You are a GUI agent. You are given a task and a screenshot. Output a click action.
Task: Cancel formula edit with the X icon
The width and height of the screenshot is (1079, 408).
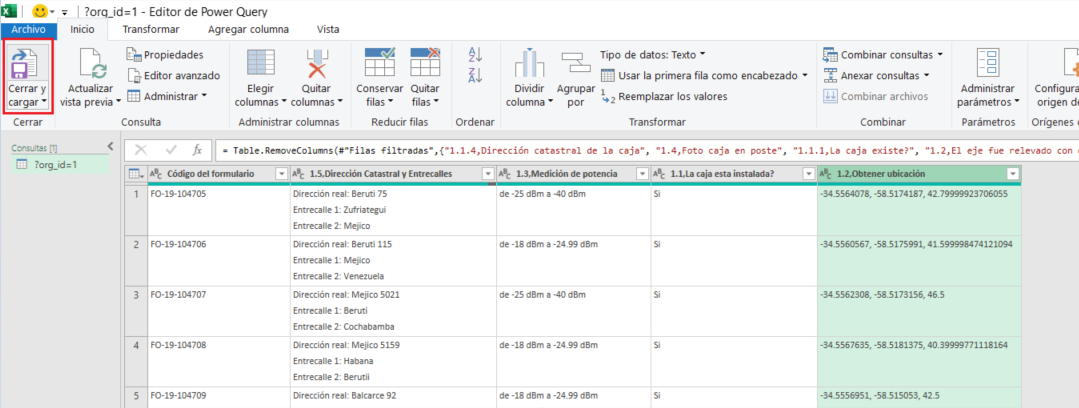pyautogui.click(x=140, y=149)
